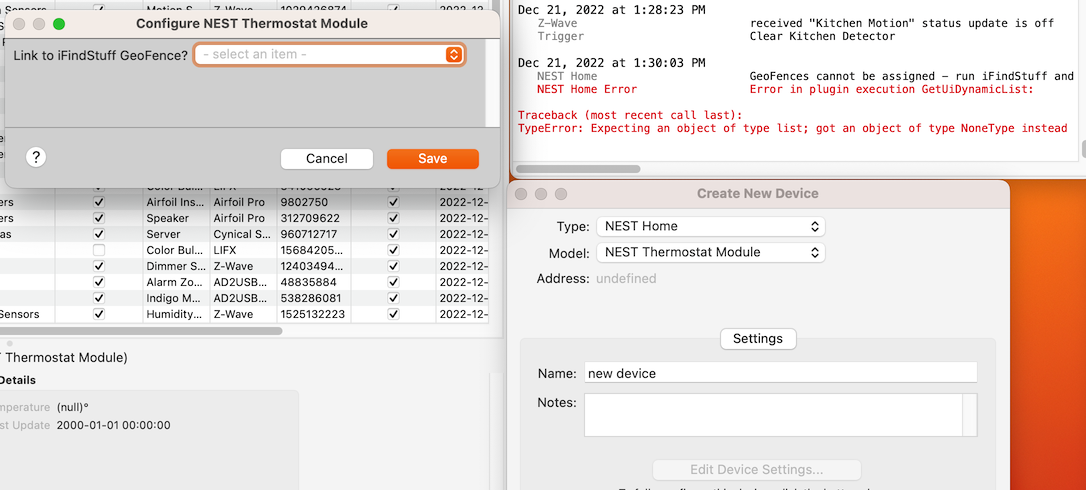Screen dimensions: 1086x490
Task: Click 'Z-Wave' in the Humidity row
Action: pyautogui.click(x=242, y=314)
